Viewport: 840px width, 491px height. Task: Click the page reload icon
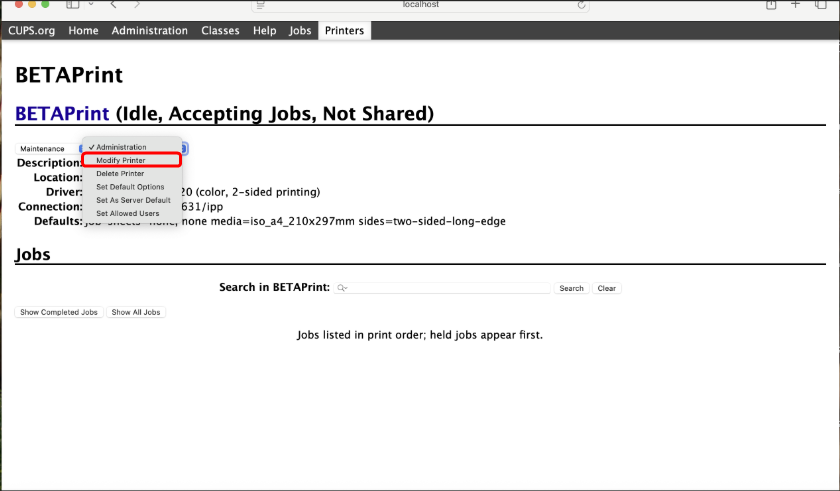582,5
